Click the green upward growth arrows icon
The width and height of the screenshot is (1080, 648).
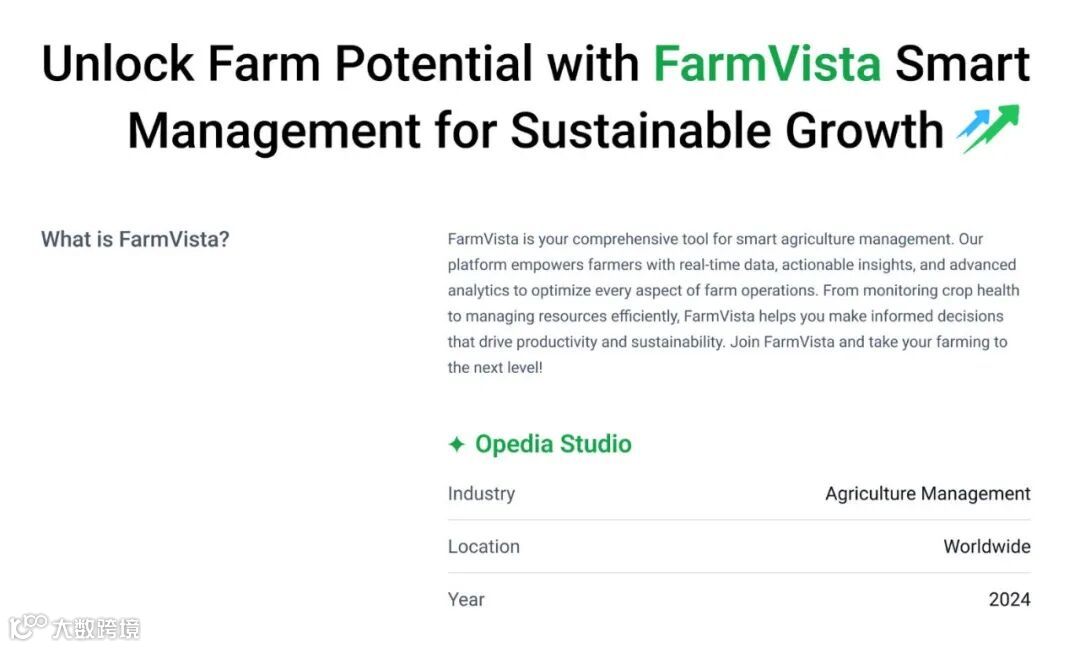pos(989,129)
